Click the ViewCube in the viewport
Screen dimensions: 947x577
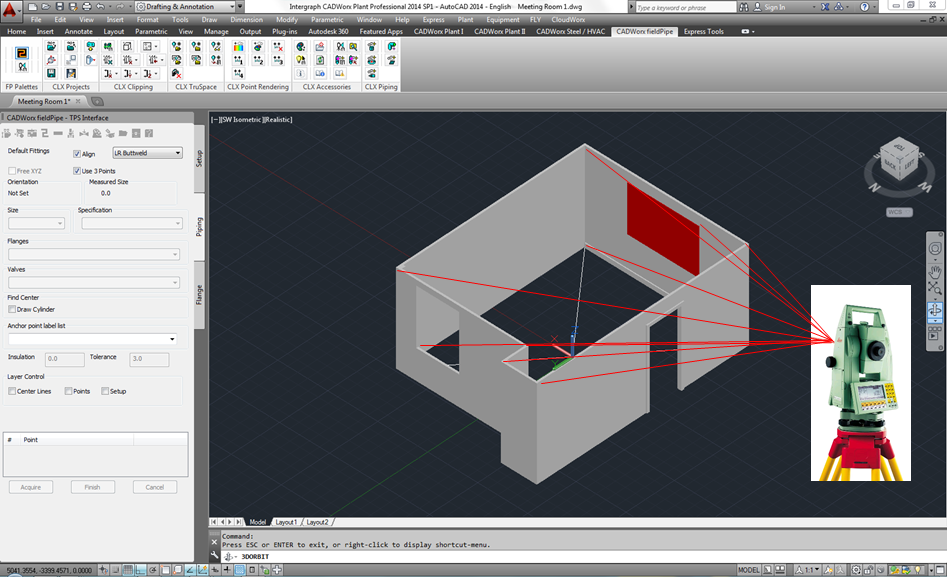(899, 159)
